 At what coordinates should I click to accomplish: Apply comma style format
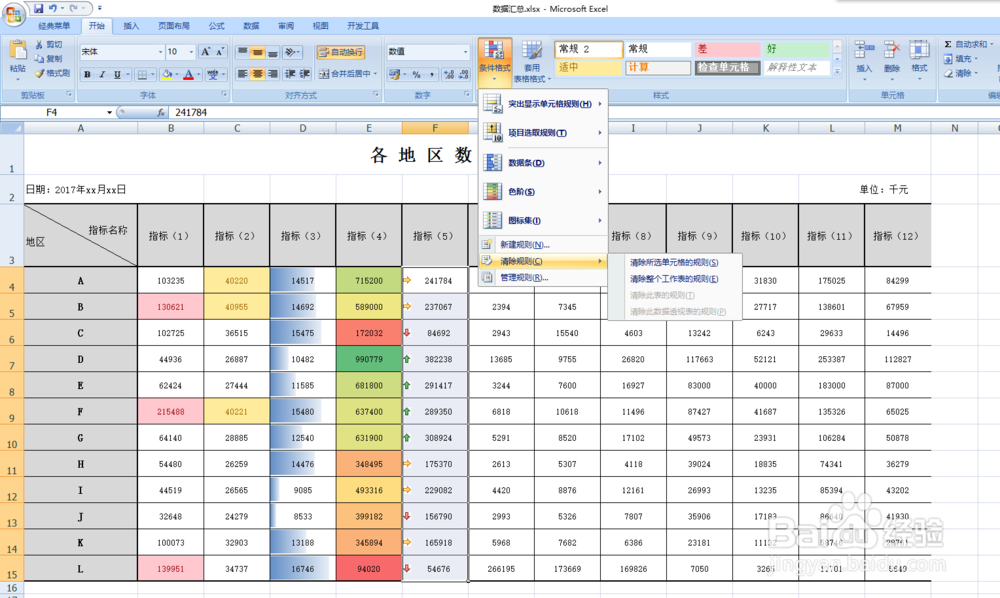point(431,75)
